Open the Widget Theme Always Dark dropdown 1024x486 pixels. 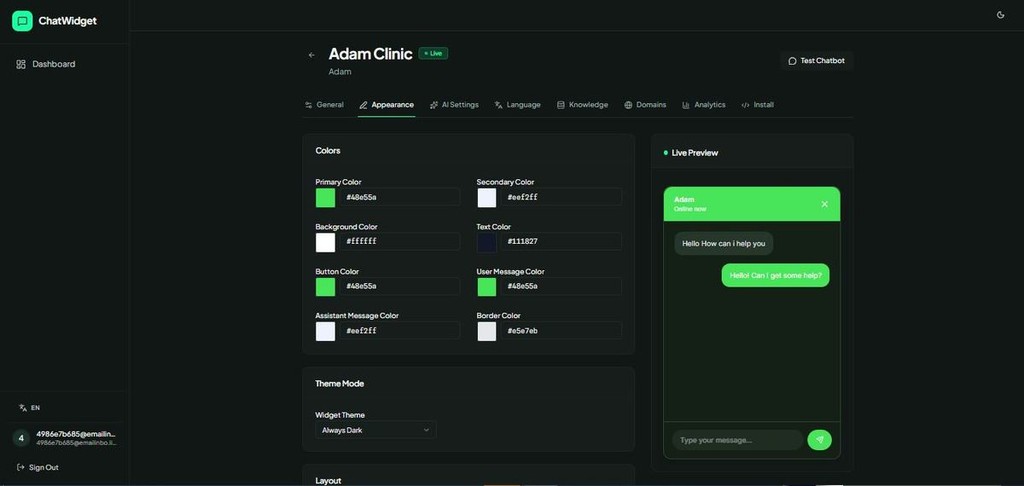click(376, 430)
